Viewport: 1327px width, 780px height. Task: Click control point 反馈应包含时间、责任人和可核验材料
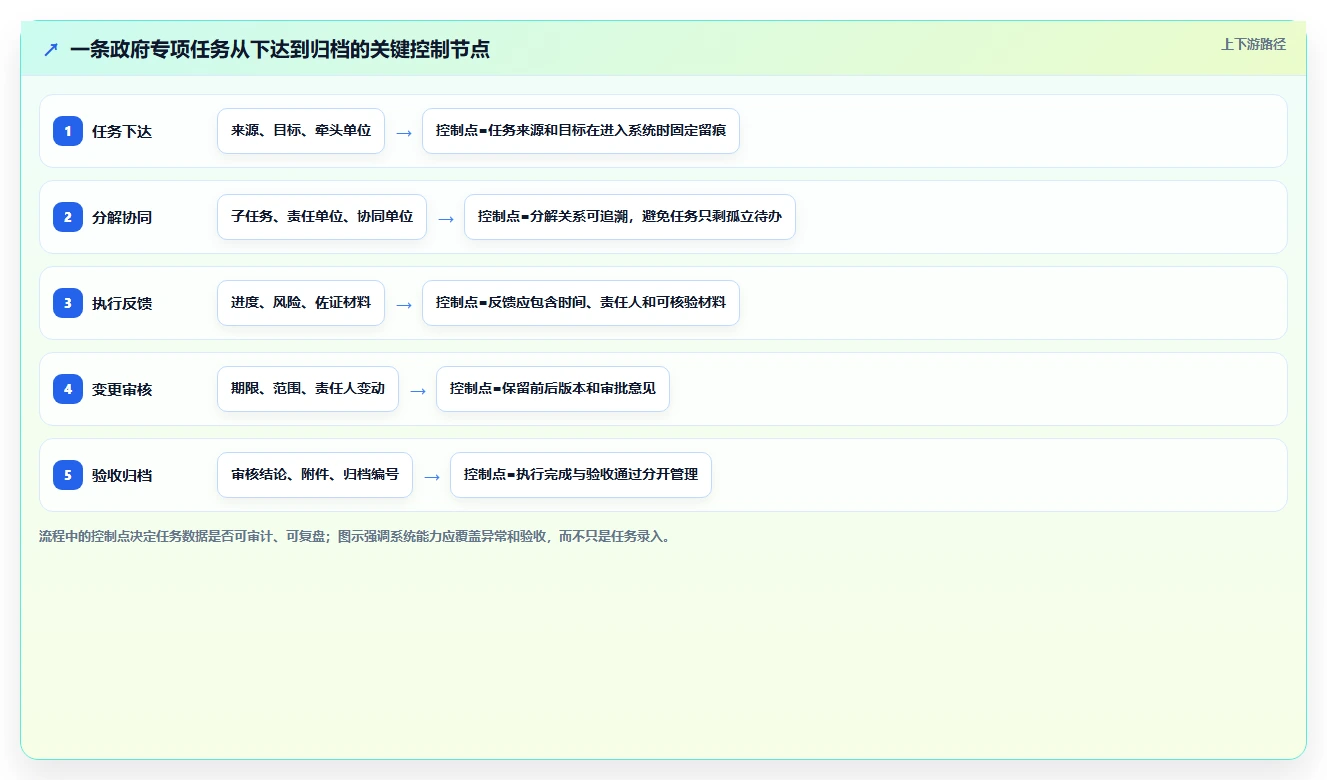581,303
